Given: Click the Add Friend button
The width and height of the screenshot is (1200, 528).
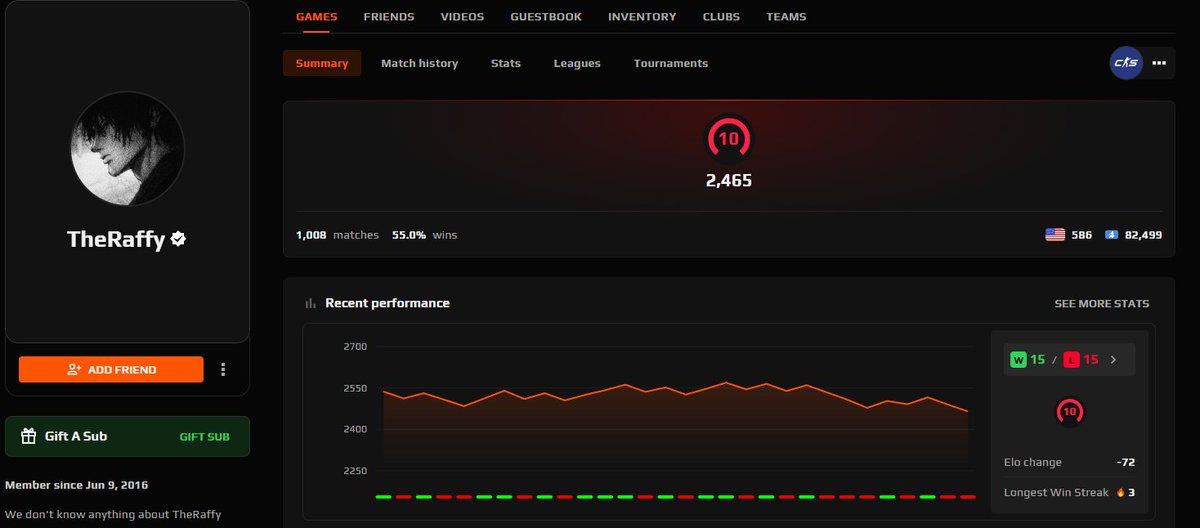Looking at the screenshot, I should [x=111, y=369].
